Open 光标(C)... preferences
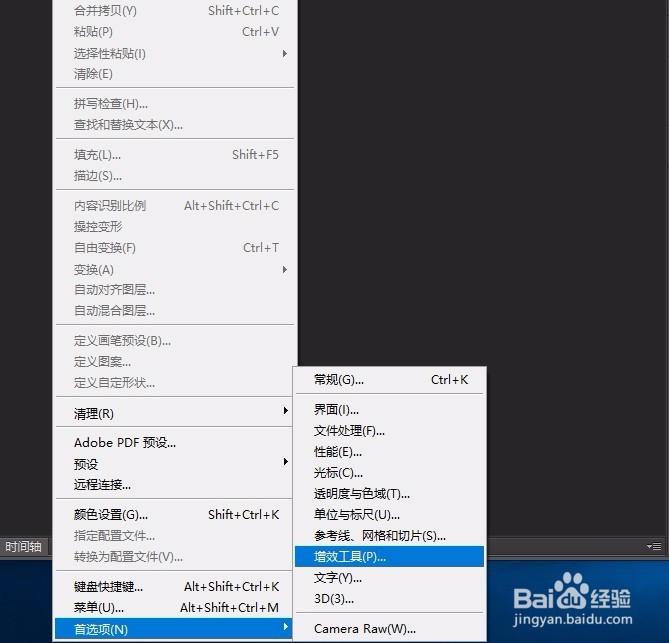 coord(390,473)
